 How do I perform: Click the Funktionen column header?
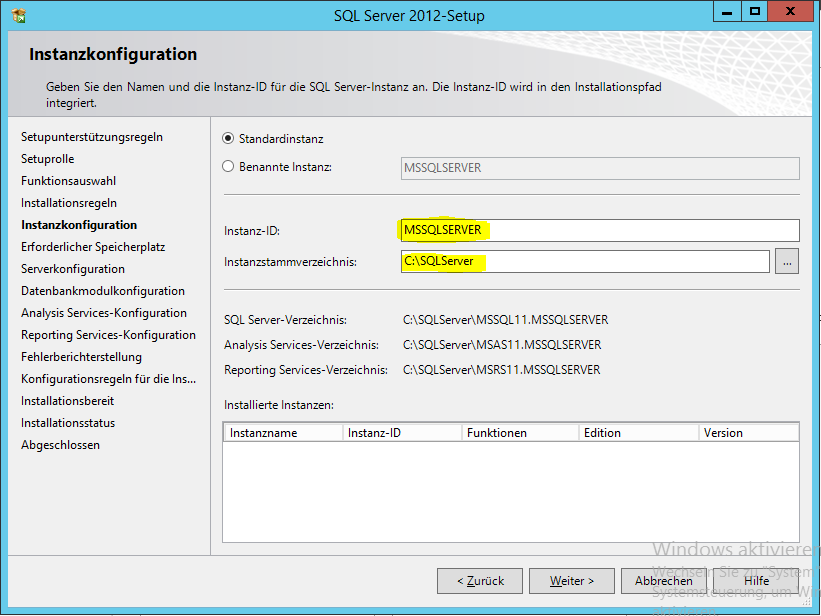tap(520, 433)
